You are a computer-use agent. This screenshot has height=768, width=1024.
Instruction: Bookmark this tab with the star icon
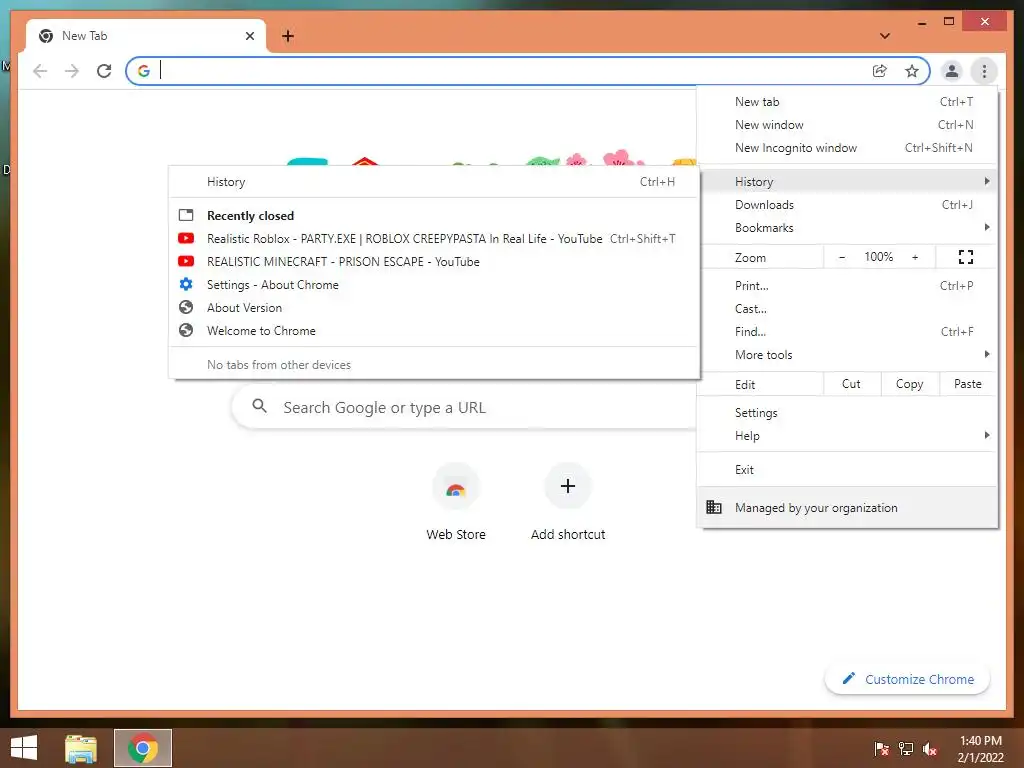point(912,71)
